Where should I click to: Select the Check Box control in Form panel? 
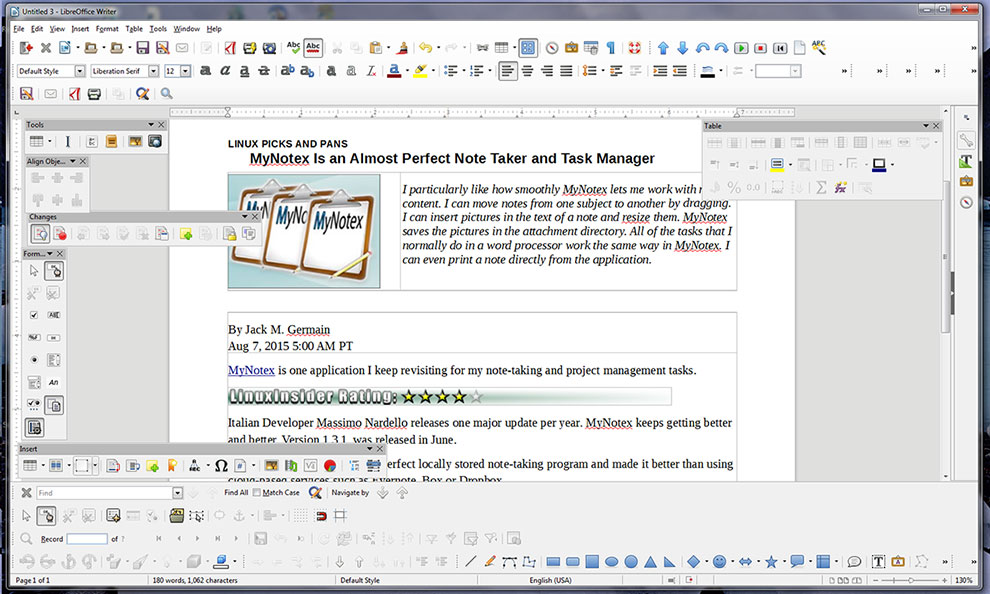34,315
